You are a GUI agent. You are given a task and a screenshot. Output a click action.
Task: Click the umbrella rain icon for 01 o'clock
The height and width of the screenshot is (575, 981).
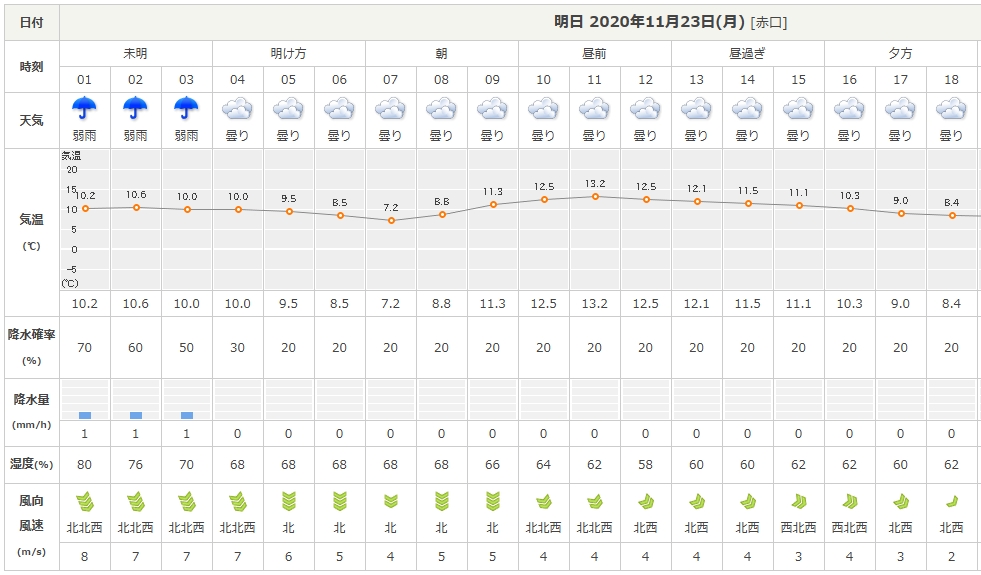pos(84,108)
